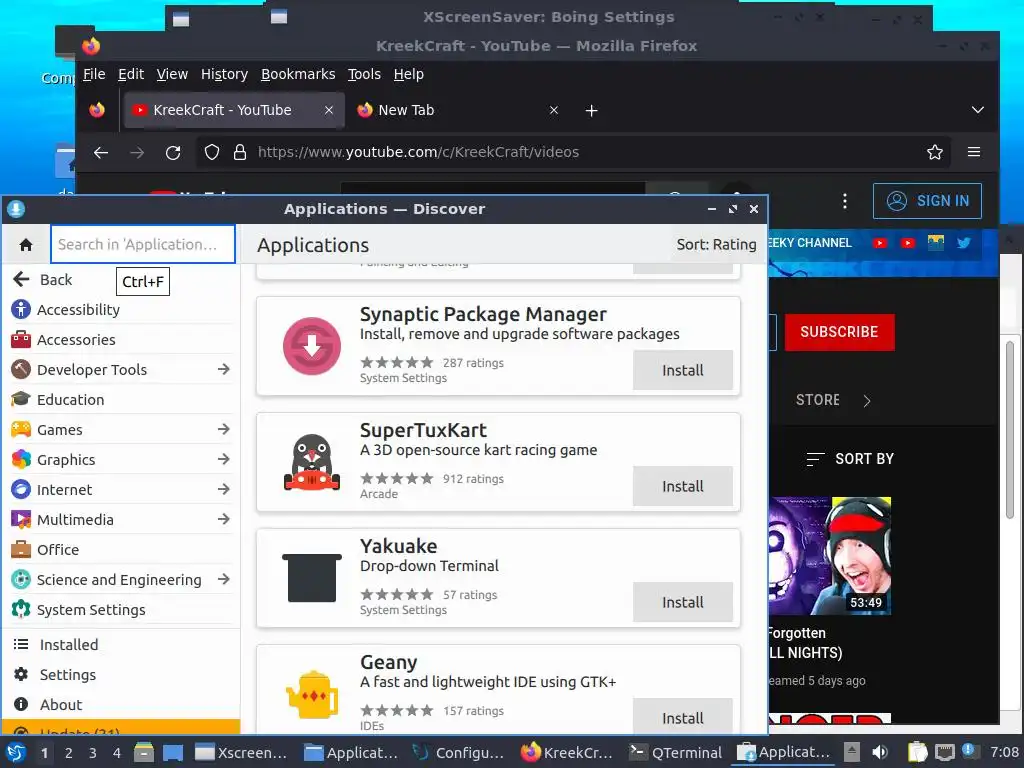1024x768 pixels.
Task: Click SIGN IN on YouTube
Action: [927, 201]
